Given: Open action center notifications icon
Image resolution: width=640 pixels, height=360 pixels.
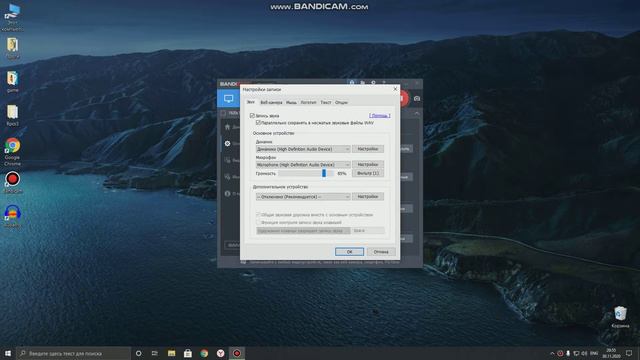Looking at the screenshot, I should [629, 353].
